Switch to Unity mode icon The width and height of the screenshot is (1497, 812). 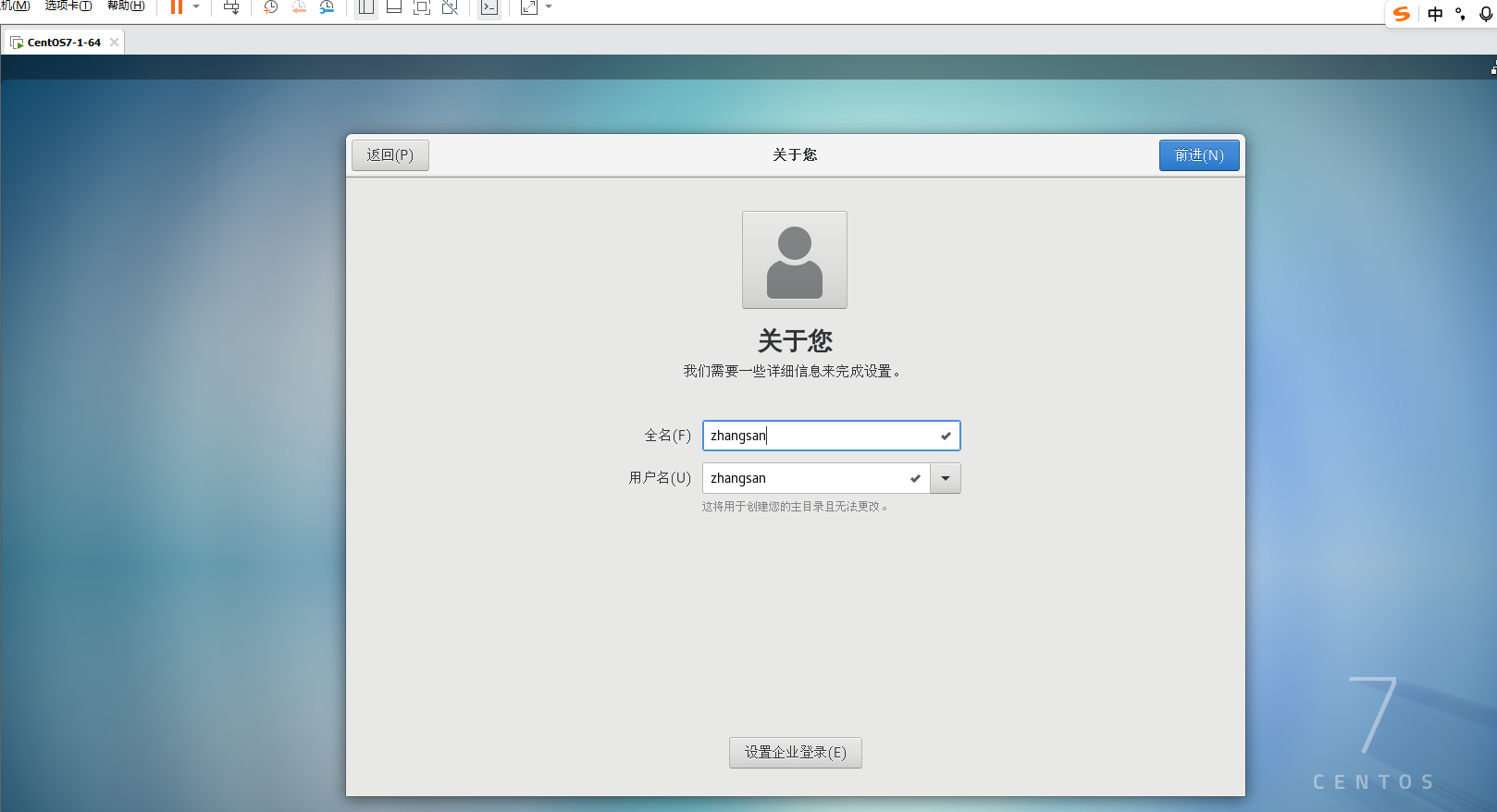450,7
